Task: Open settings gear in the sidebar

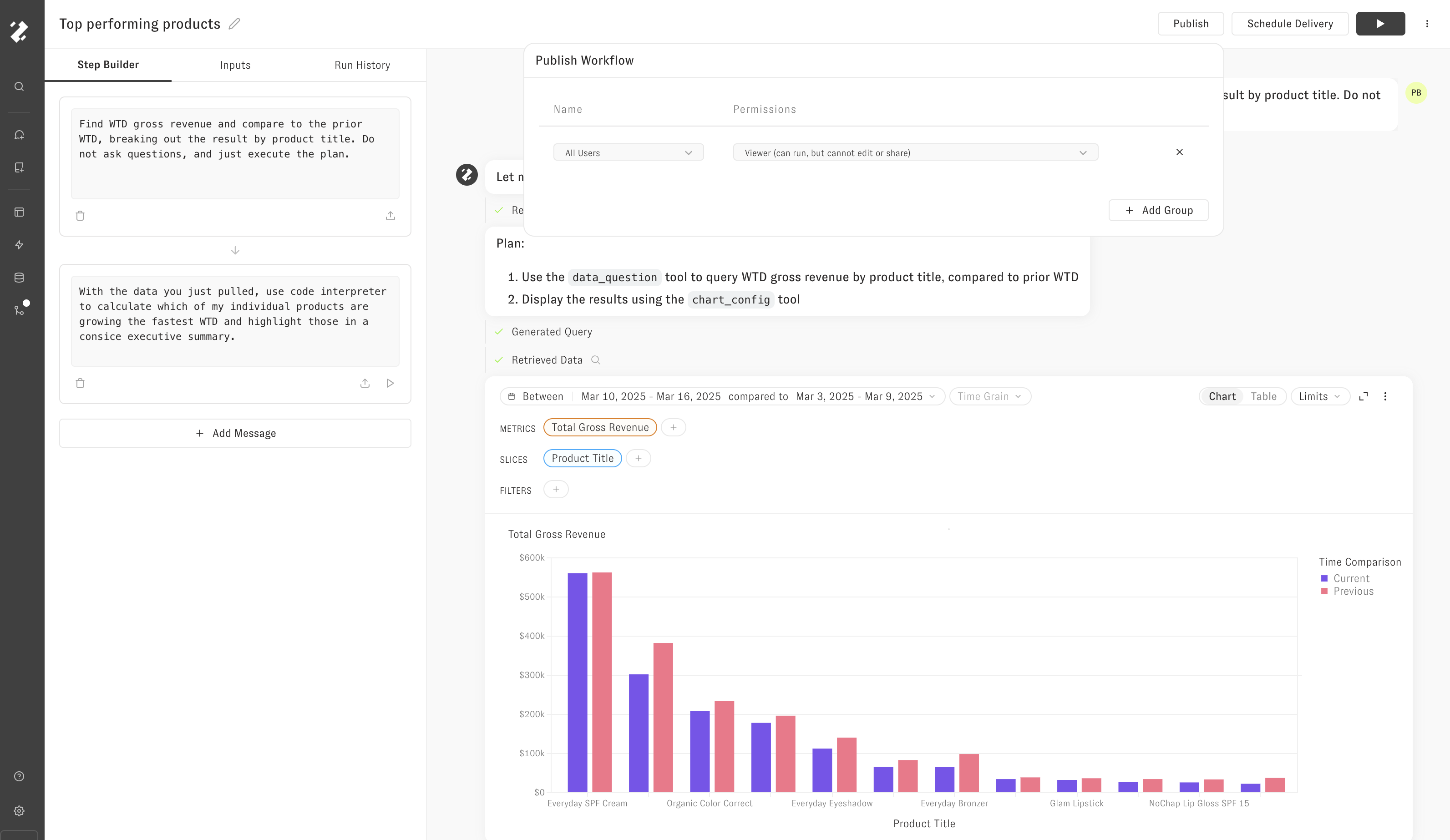Action: point(19,811)
